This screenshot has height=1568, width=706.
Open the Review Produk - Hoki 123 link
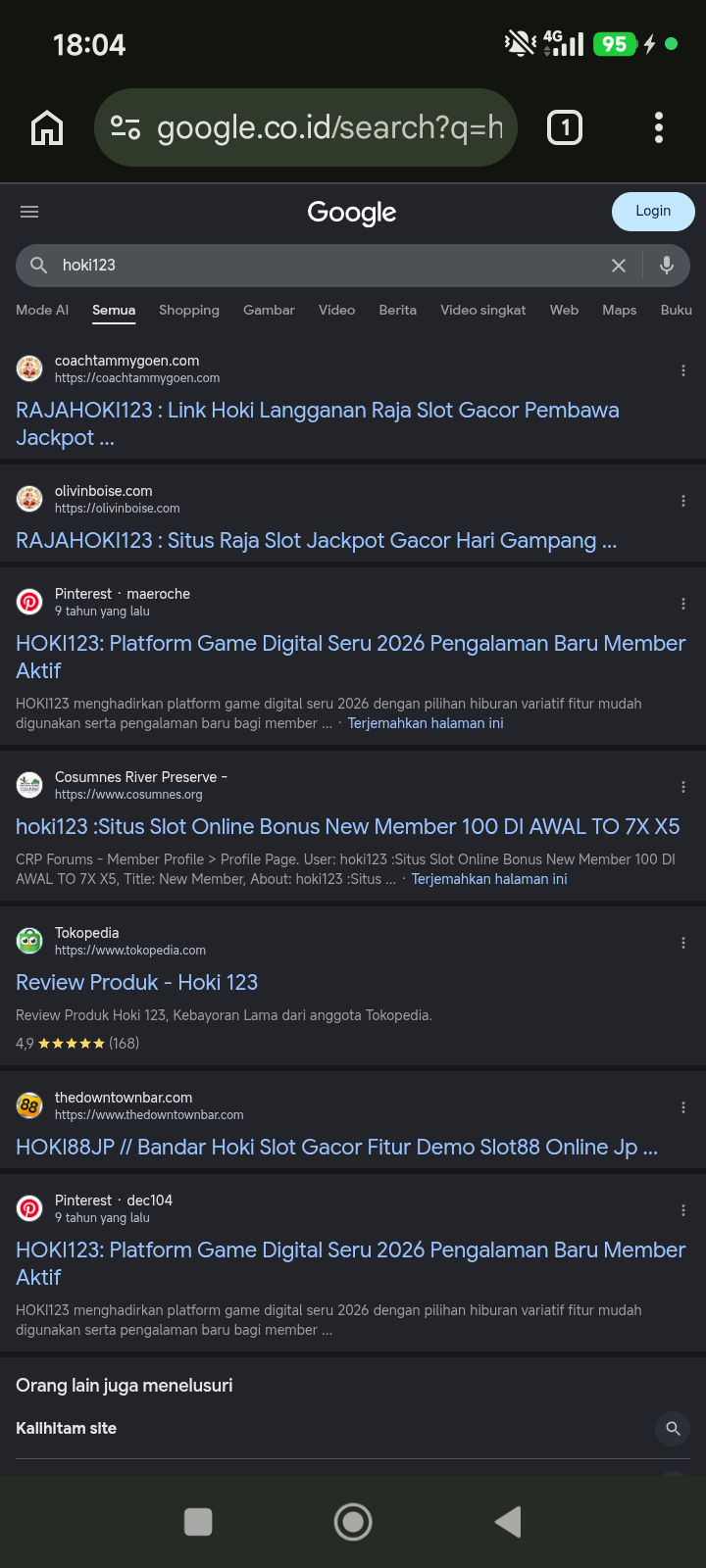click(x=136, y=982)
